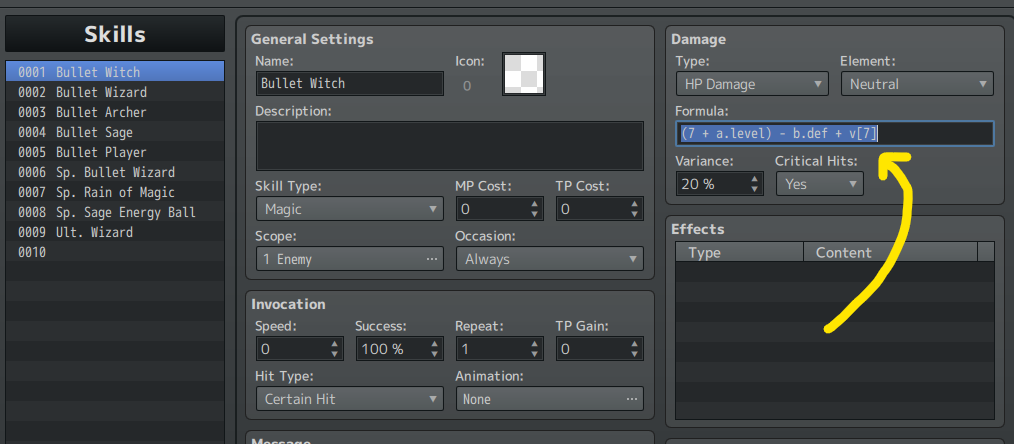Select skill 0006 Sp. Bullet Wizard
The height and width of the screenshot is (444, 1014).
tap(115, 172)
